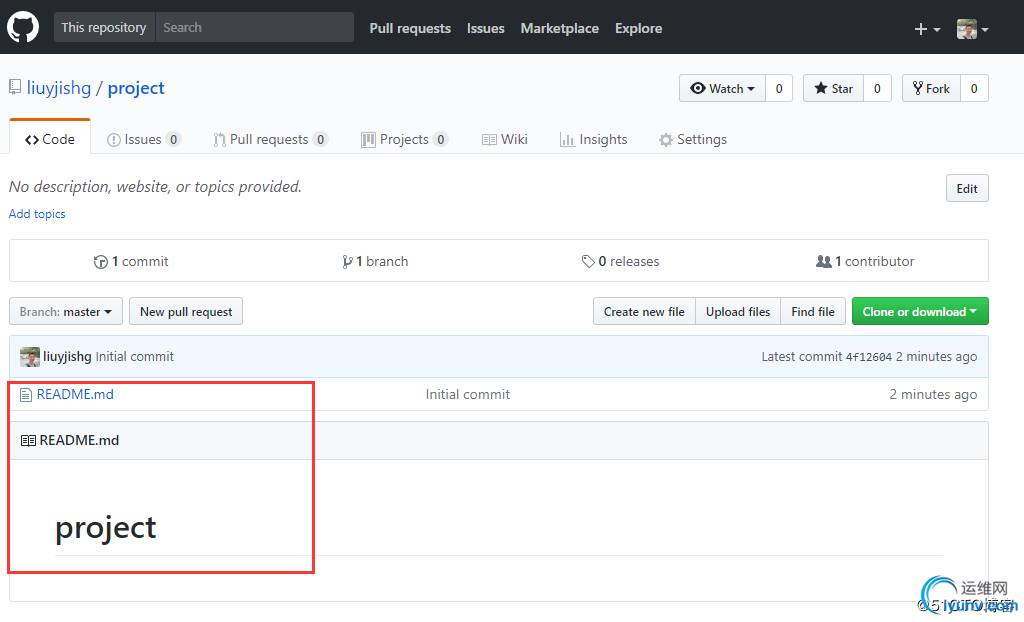Viewport: 1024px width, 622px height.
Task: Open Initial commit message in README.md row
Action: click(468, 395)
